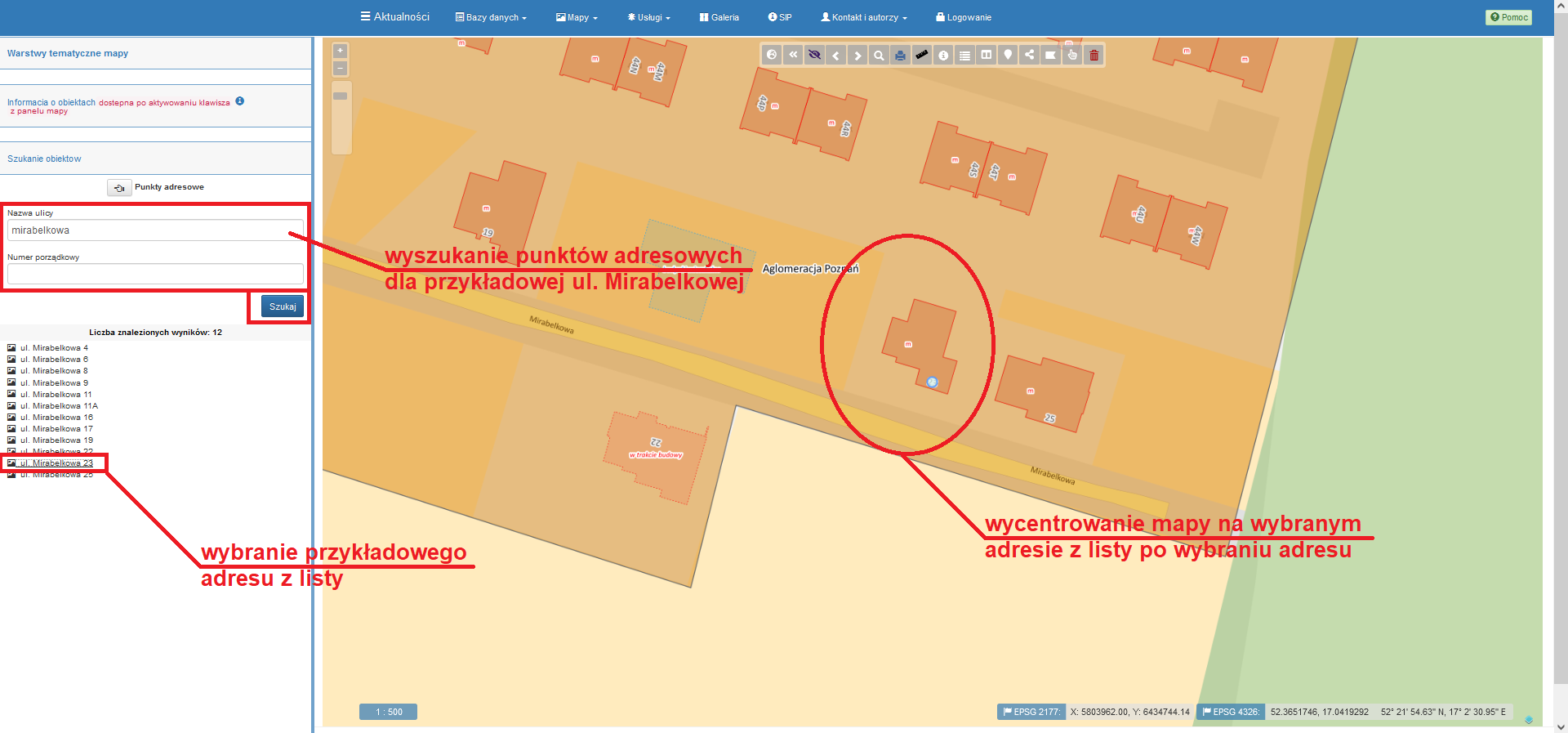
Task: Click the Nazwa ulicy input field
Action: click(x=155, y=230)
